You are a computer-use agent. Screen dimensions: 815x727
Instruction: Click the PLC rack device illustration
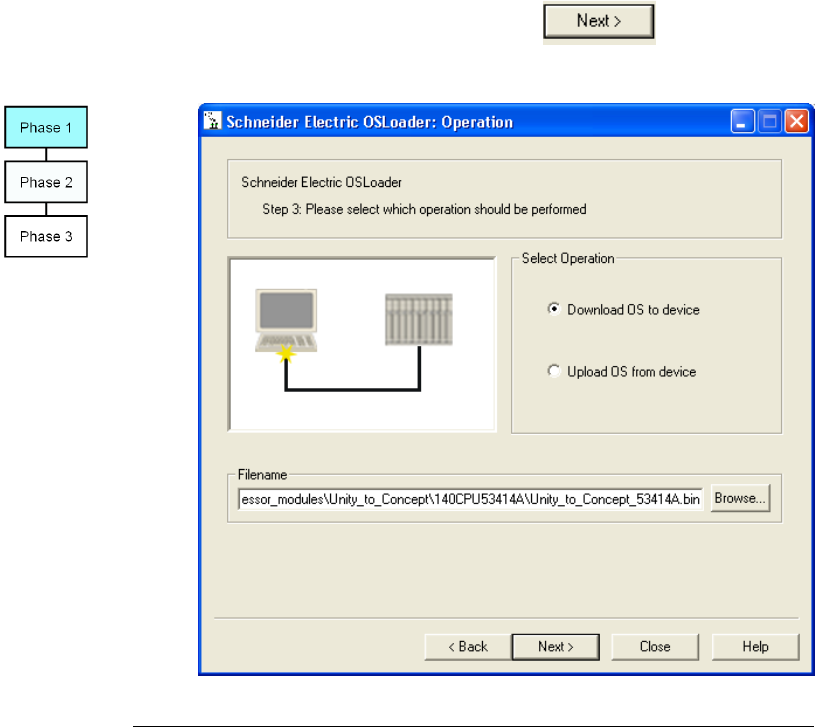click(419, 319)
